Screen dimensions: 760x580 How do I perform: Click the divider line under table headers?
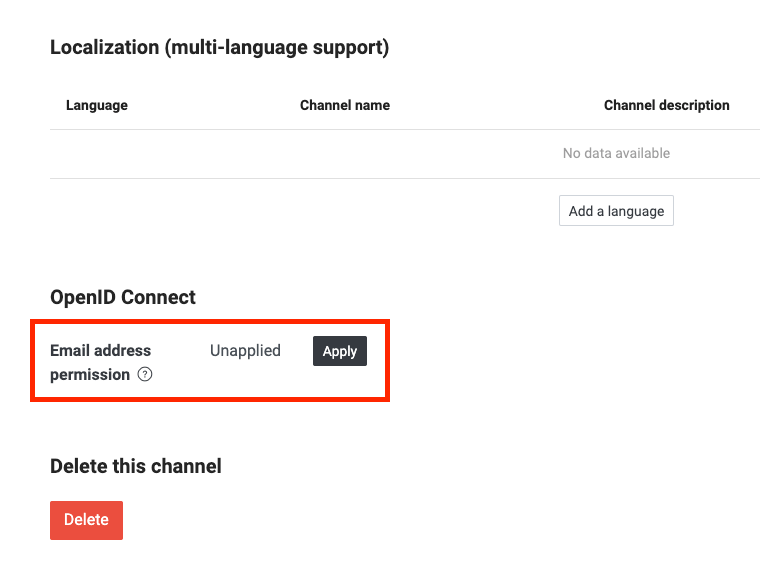[405, 129]
